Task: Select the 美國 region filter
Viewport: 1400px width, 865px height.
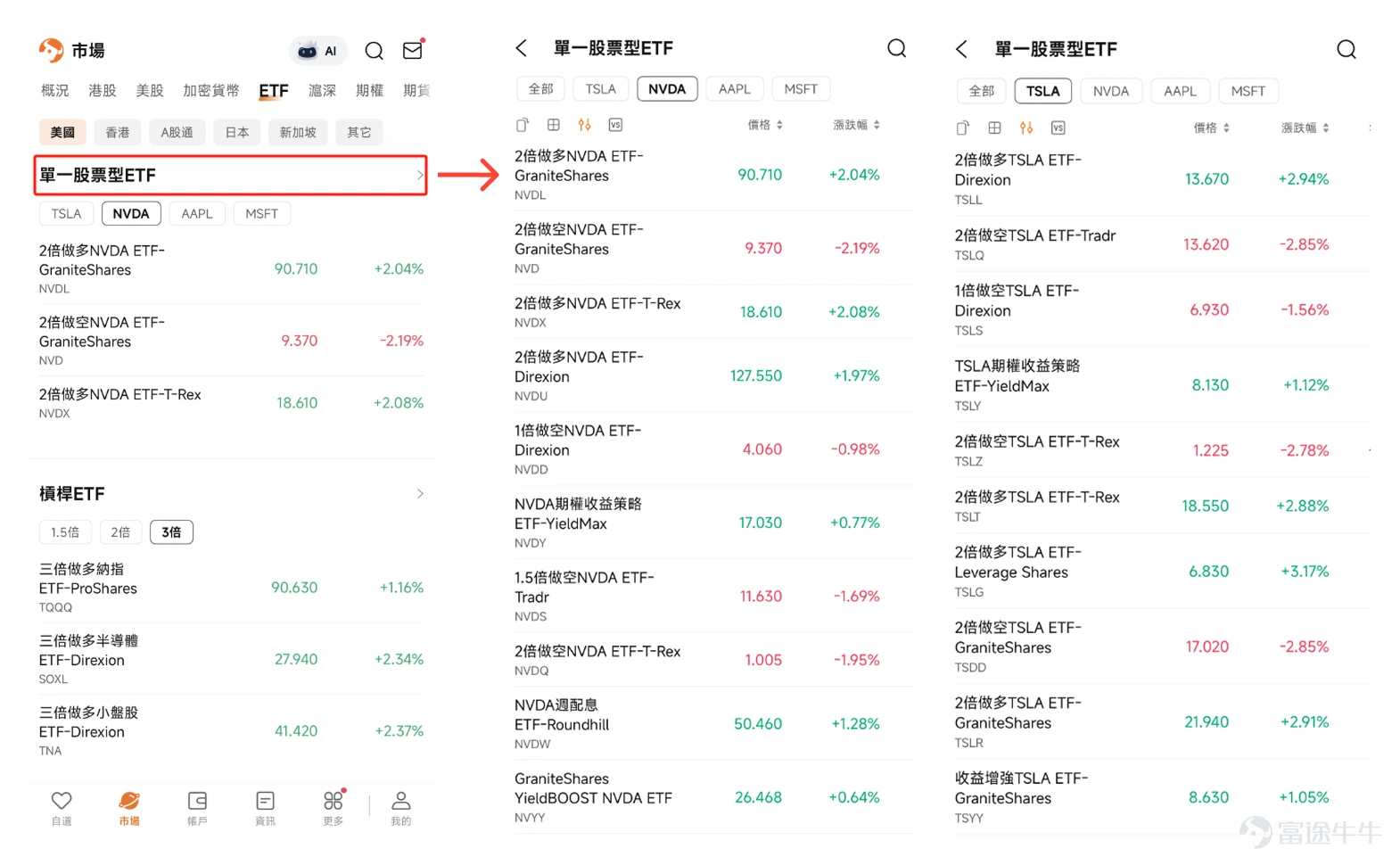Action: (x=62, y=132)
